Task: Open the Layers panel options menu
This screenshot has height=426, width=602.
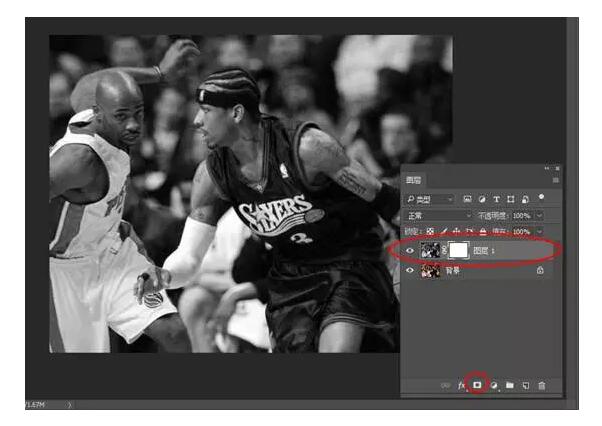Action: [556, 181]
